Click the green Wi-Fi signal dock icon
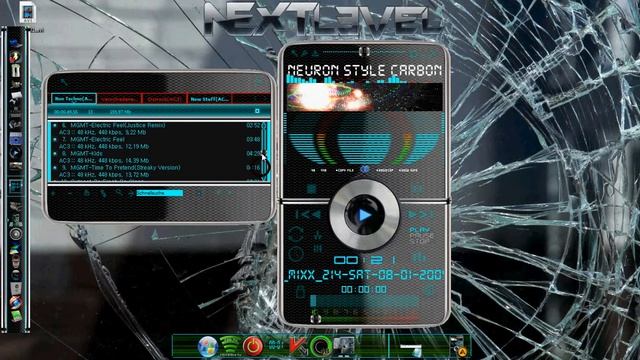Viewport: 640px width, 360px height. pyautogui.click(x=230, y=346)
